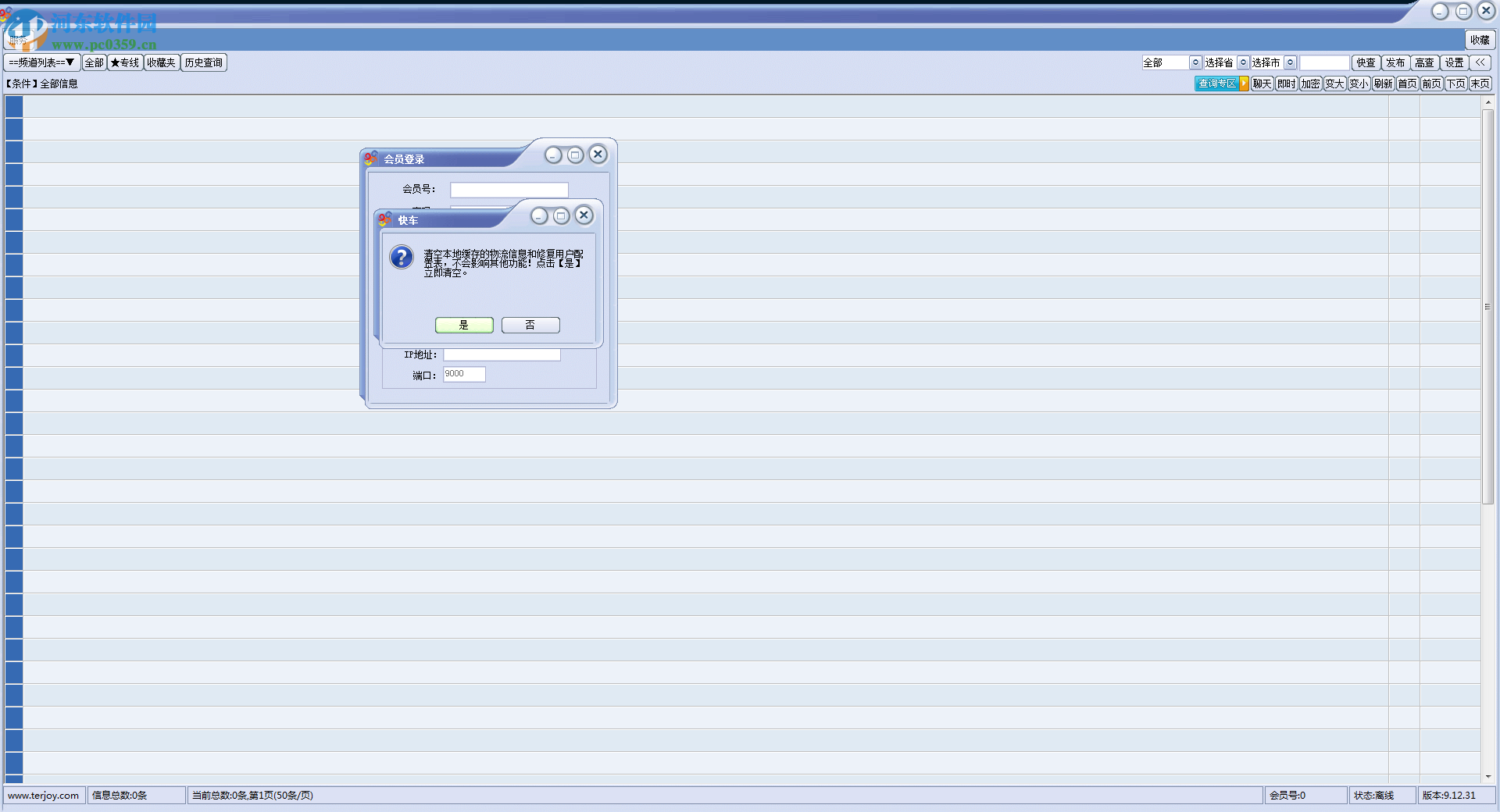Go to 下页 next page
This screenshot has height=812, width=1500.
(x=1456, y=84)
